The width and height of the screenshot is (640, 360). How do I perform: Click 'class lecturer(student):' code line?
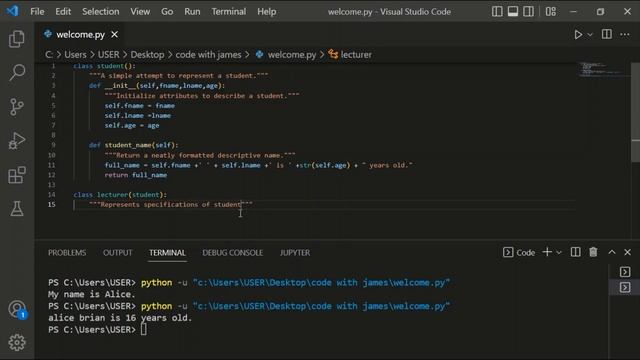(x=120, y=195)
